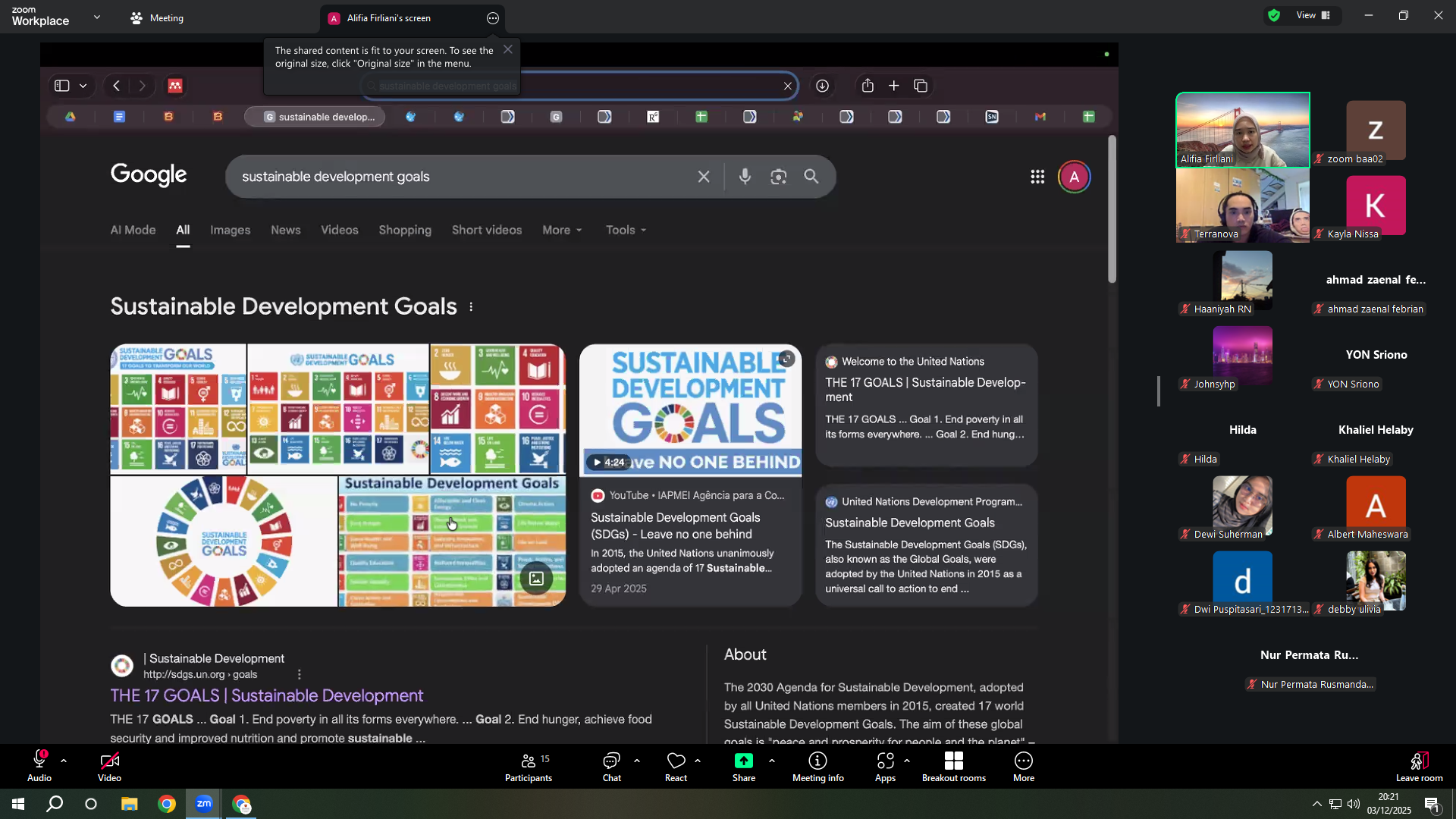Expand the Tools dropdown
The width and height of the screenshot is (1456, 819).
(626, 230)
